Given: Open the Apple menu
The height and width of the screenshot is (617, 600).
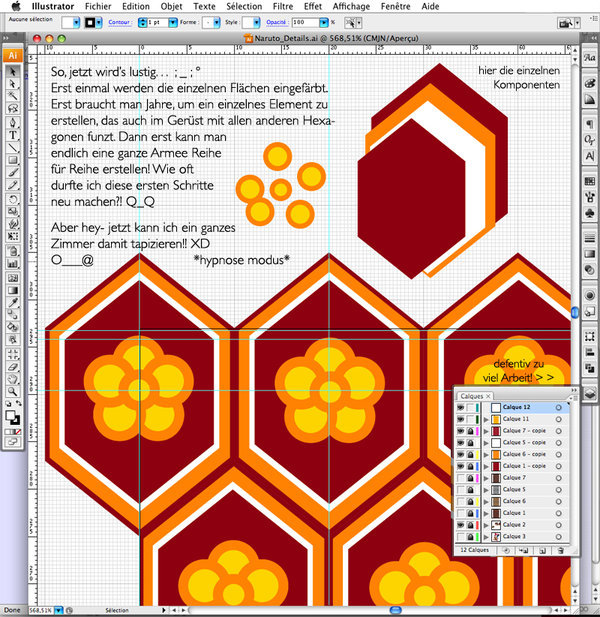Looking at the screenshot, I should click(x=16, y=6).
